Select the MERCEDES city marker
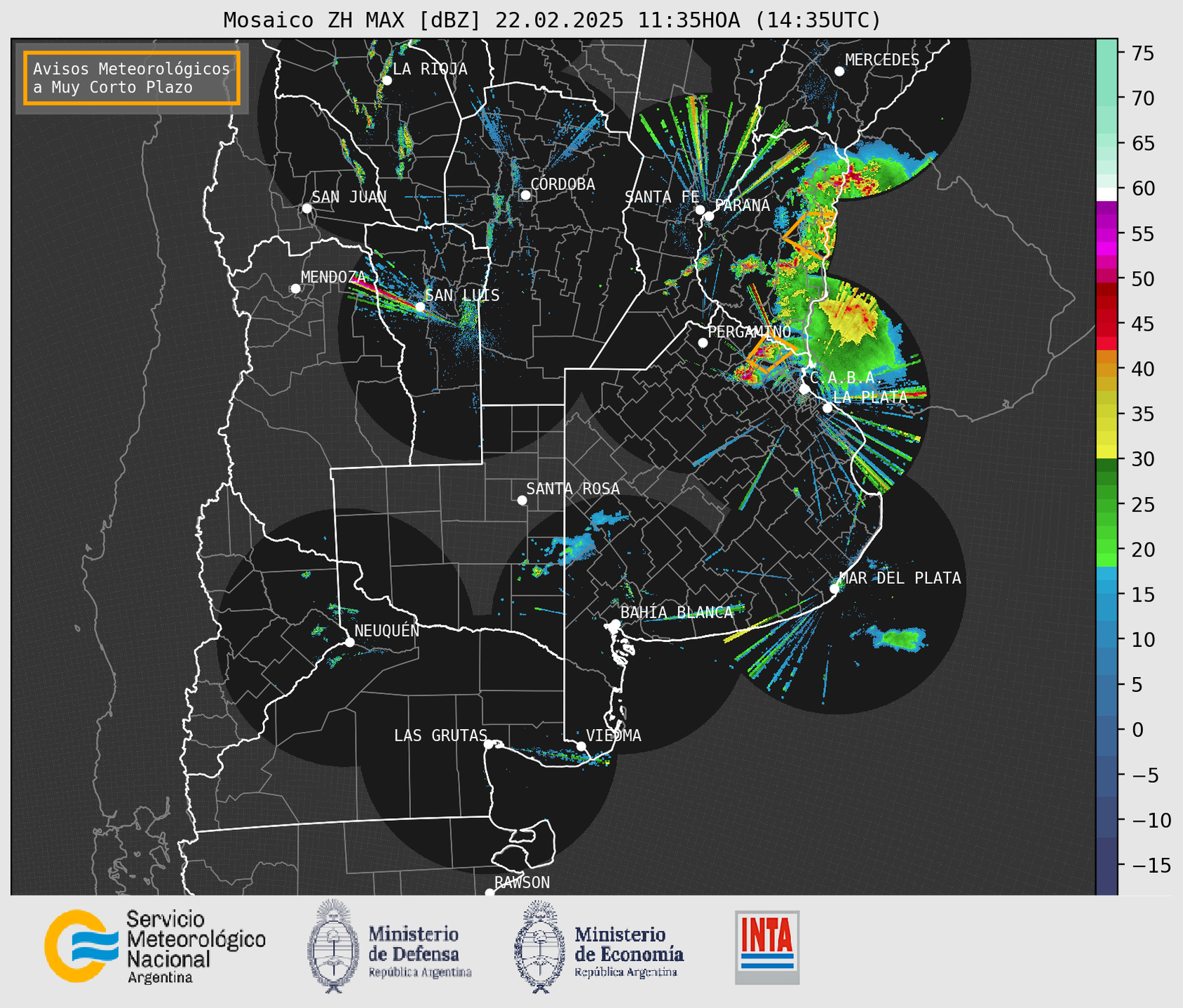Image resolution: width=1183 pixels, height=1008 pixels. pos(839,71)
